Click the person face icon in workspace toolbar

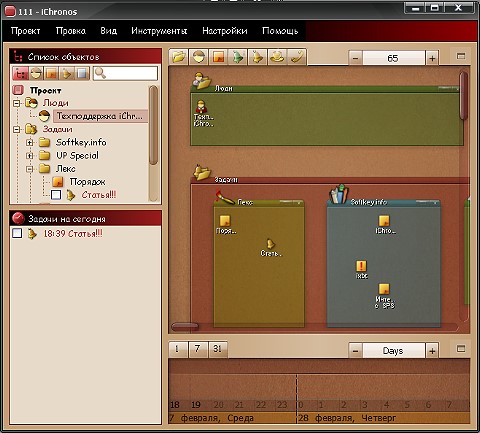[x=198, y=57]
